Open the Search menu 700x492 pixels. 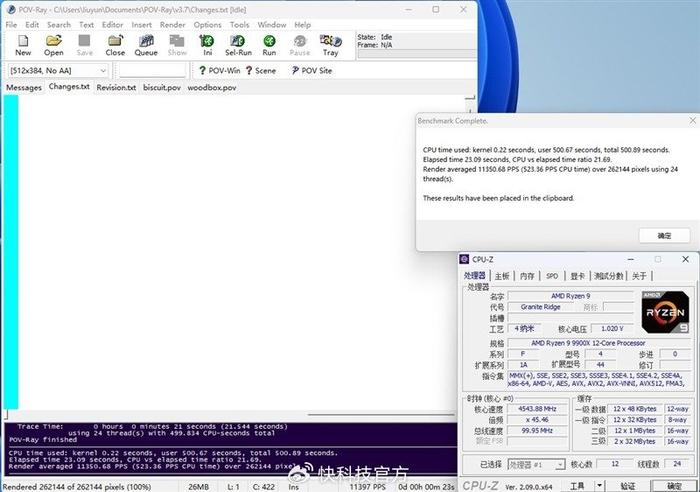[x=59, y=25]
